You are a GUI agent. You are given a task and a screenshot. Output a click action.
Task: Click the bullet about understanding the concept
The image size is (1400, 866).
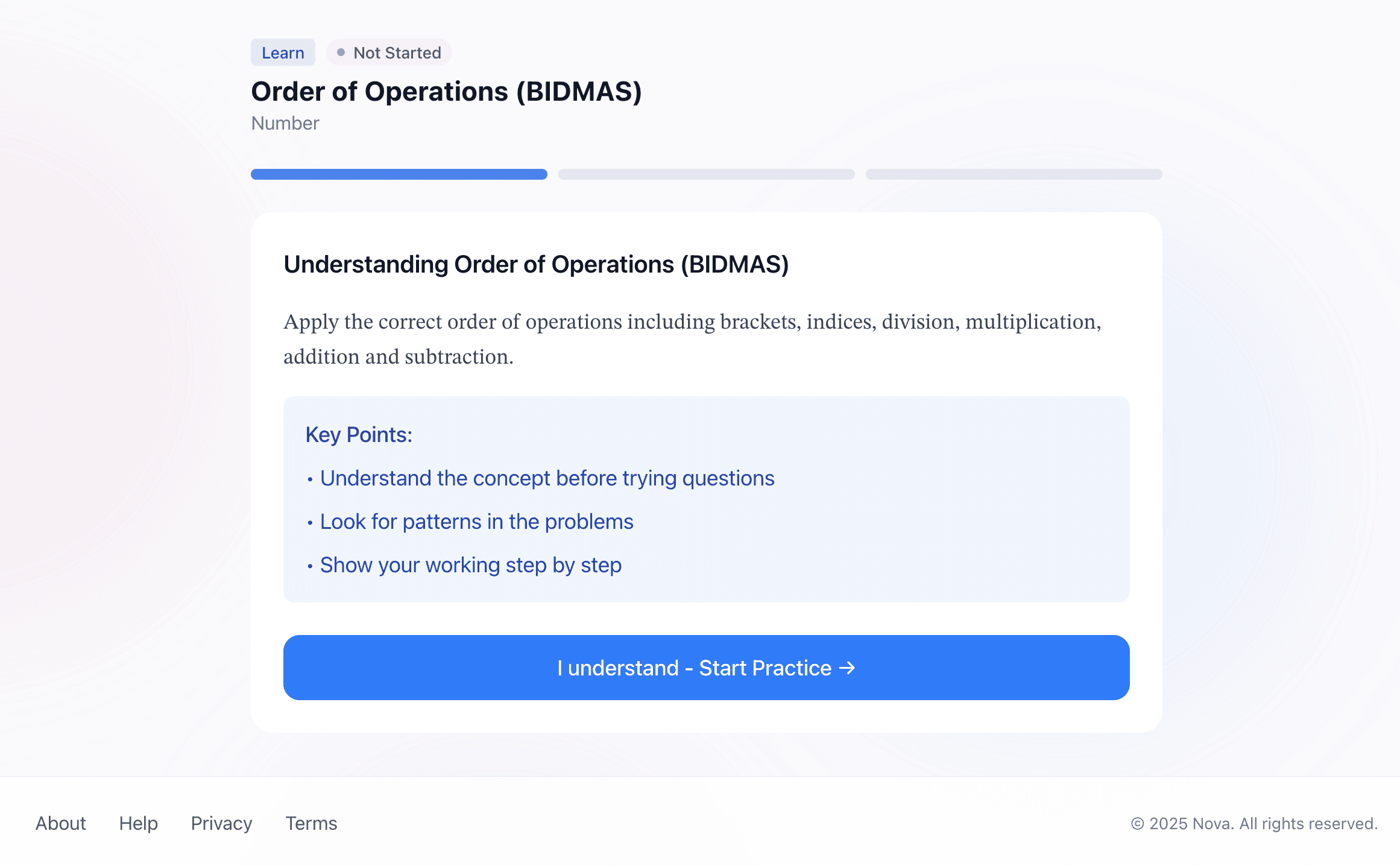[547, 478]
